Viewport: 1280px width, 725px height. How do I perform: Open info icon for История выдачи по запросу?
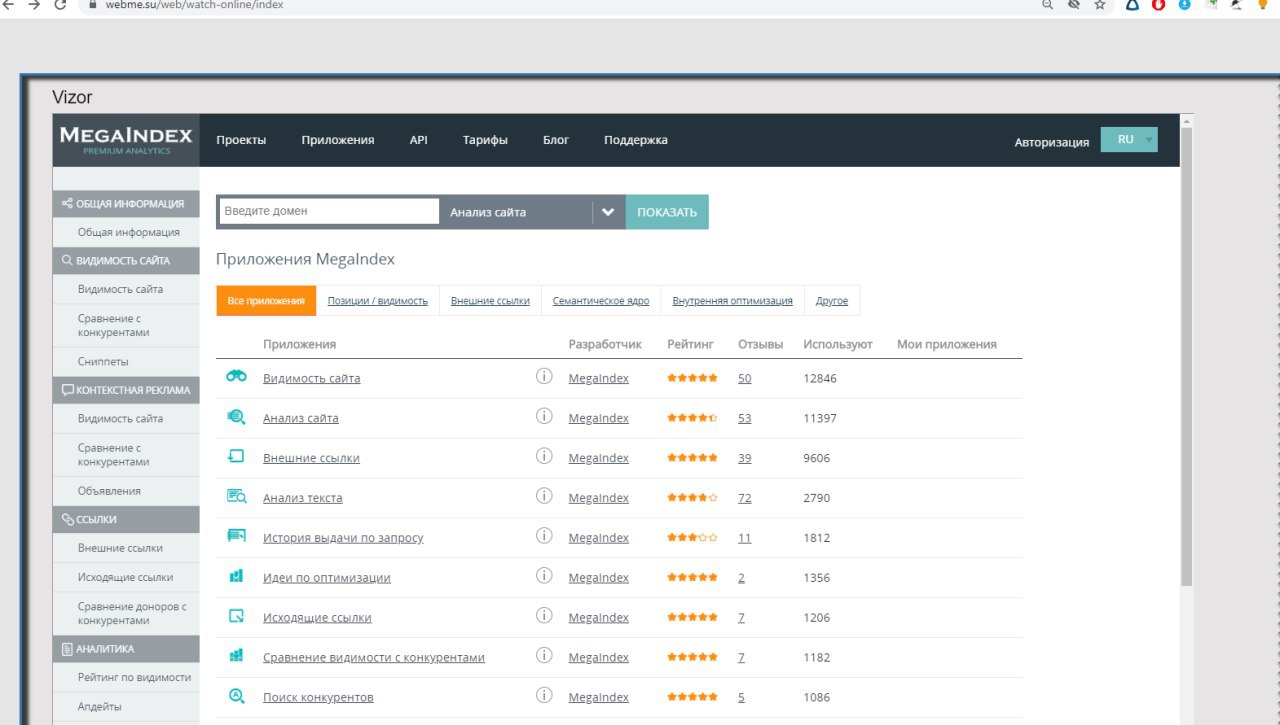544,536
